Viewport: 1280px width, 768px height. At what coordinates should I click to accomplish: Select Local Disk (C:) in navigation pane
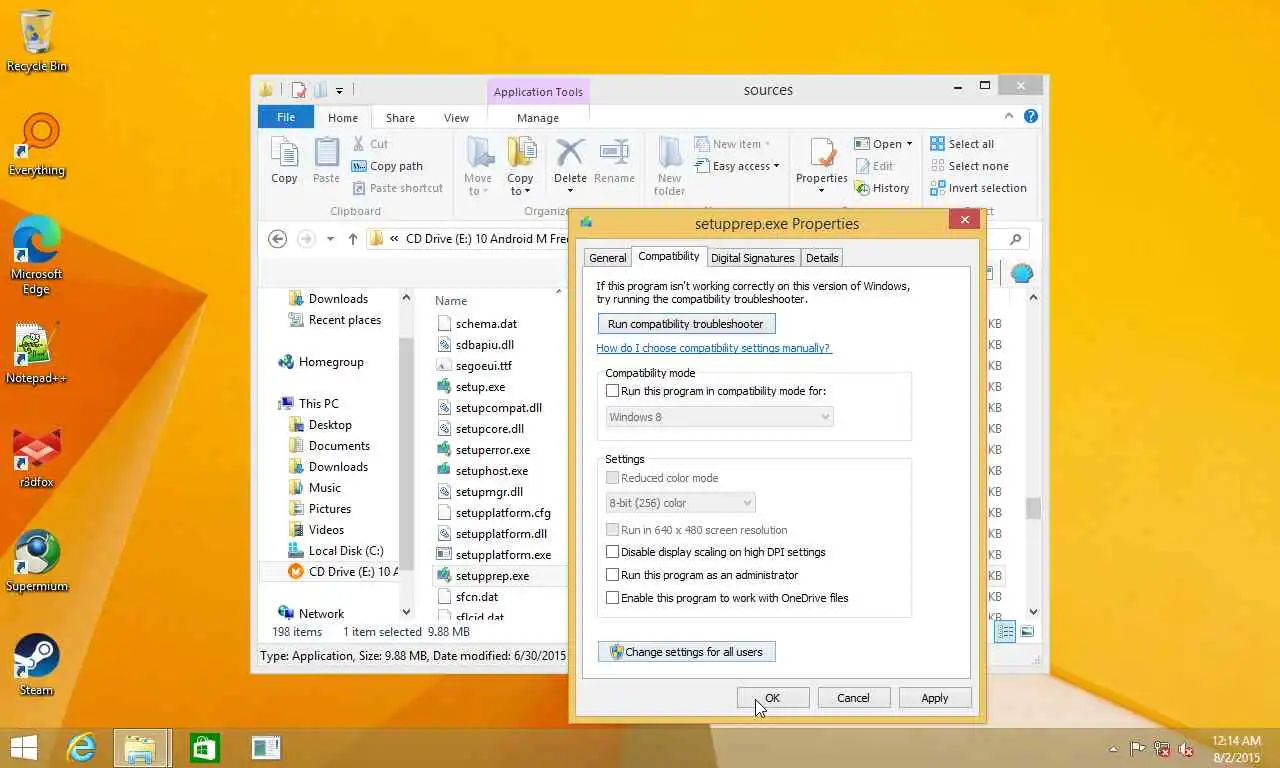pos(346,551)
